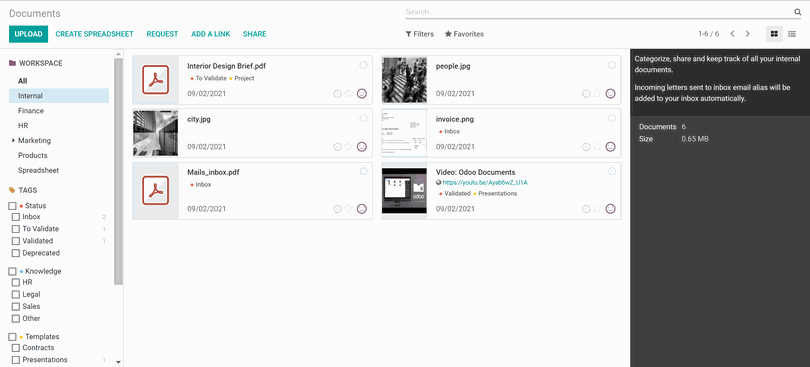
Task: Click the Share button
Action: pos(255,34)
